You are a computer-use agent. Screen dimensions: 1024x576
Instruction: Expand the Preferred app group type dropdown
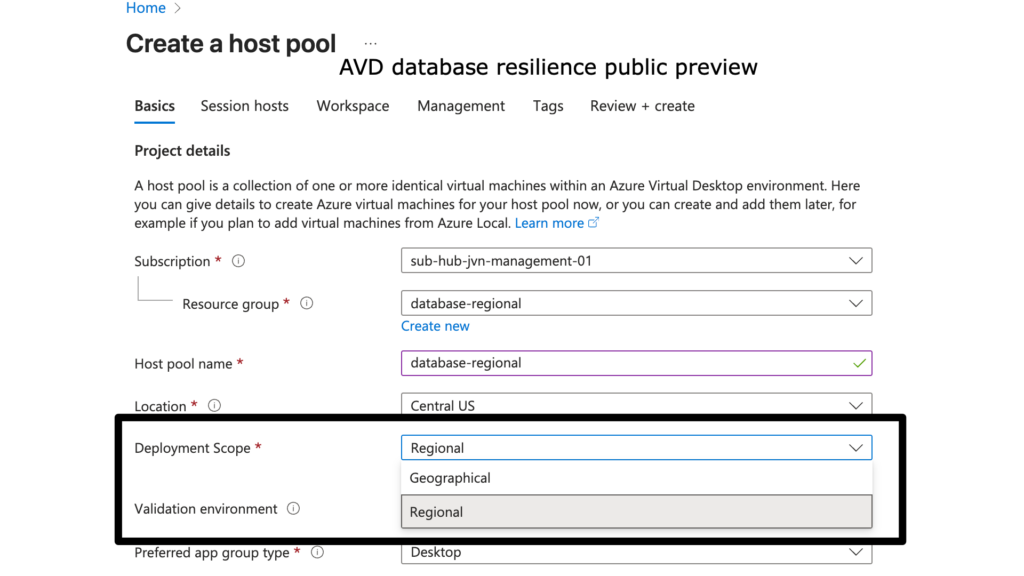636,552
